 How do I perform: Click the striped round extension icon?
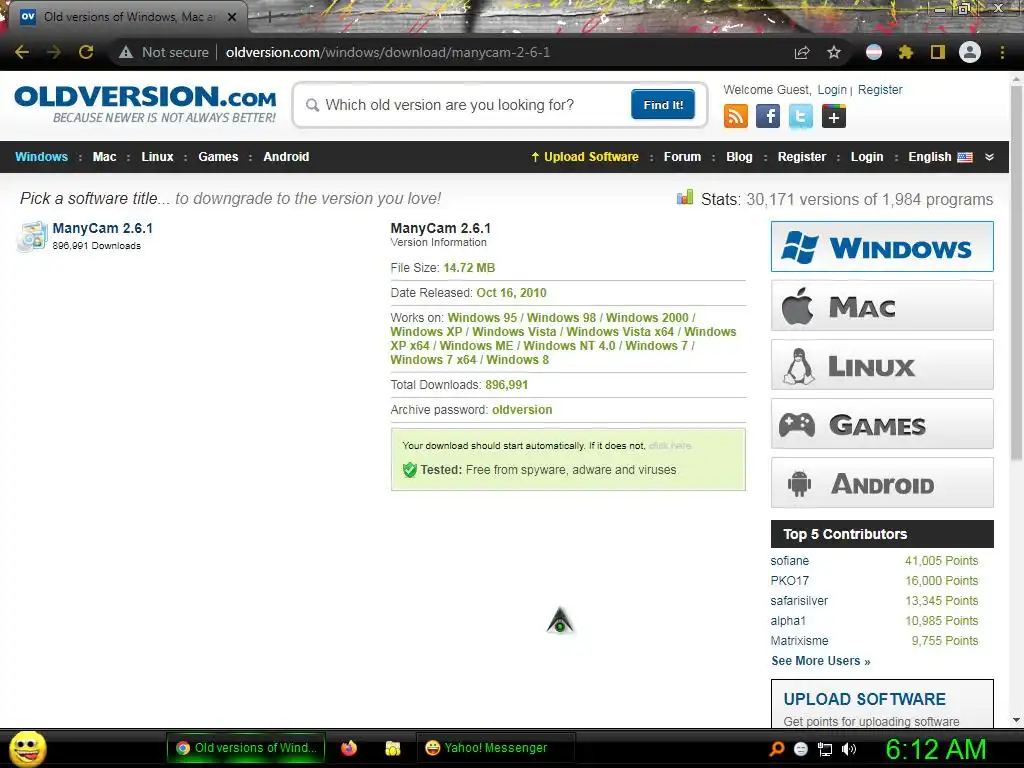pos(874,52)
